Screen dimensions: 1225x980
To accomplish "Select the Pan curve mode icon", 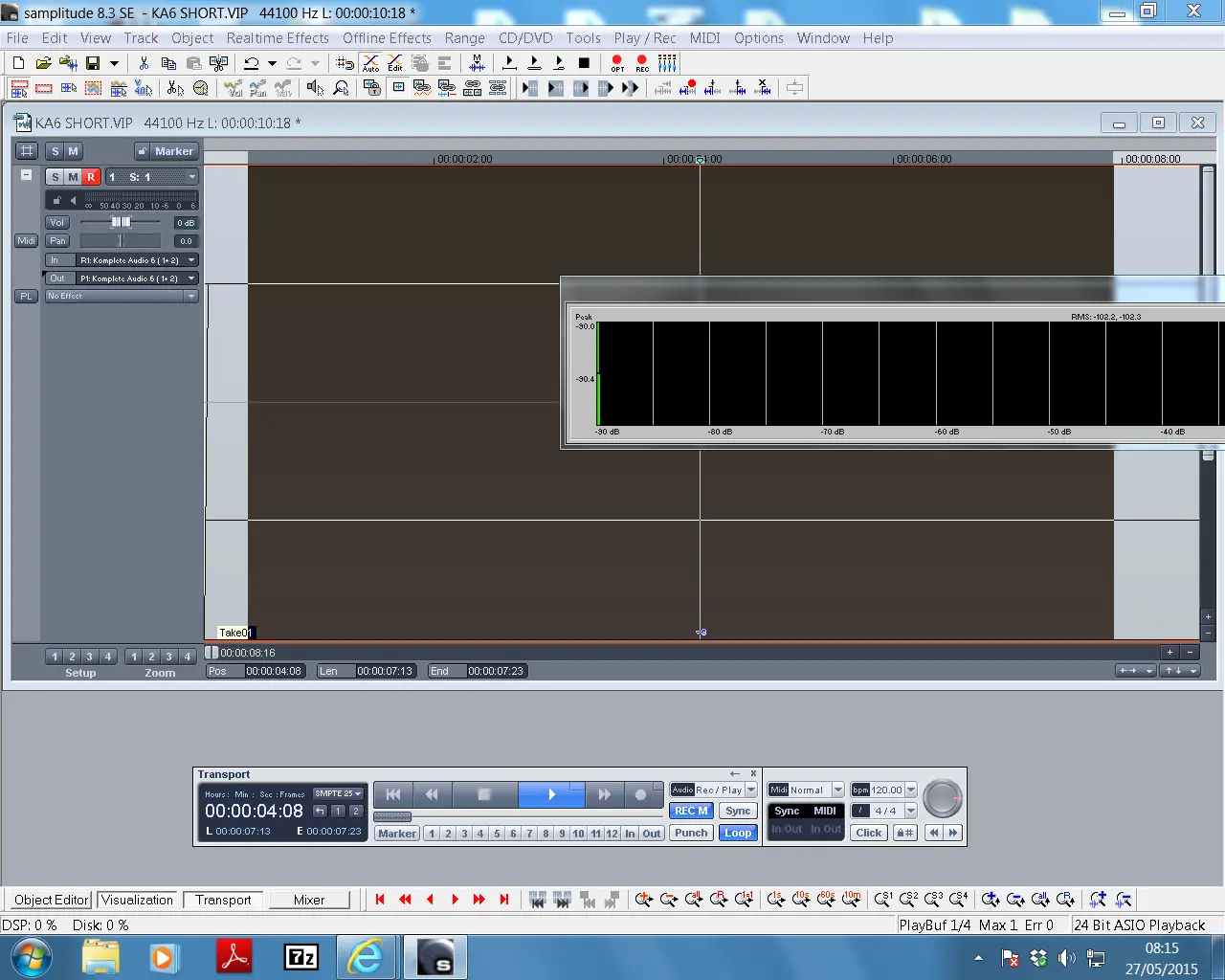I will (x=258, y=88).
